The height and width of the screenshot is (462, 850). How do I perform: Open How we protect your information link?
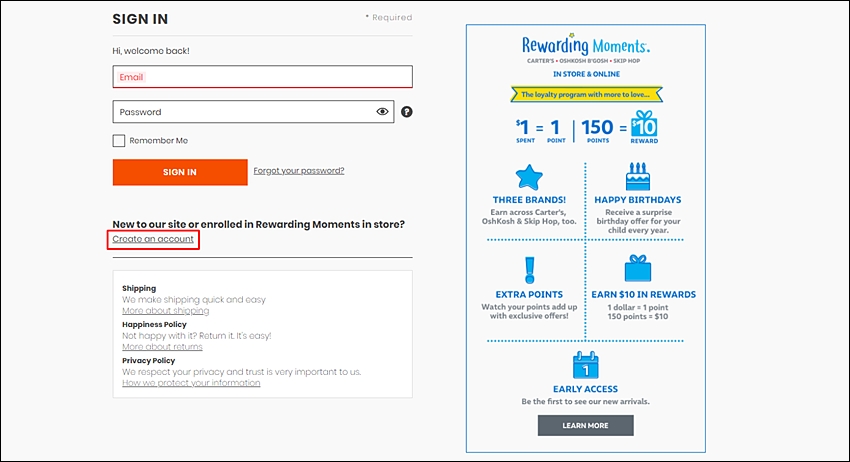(x=191, y=383)
